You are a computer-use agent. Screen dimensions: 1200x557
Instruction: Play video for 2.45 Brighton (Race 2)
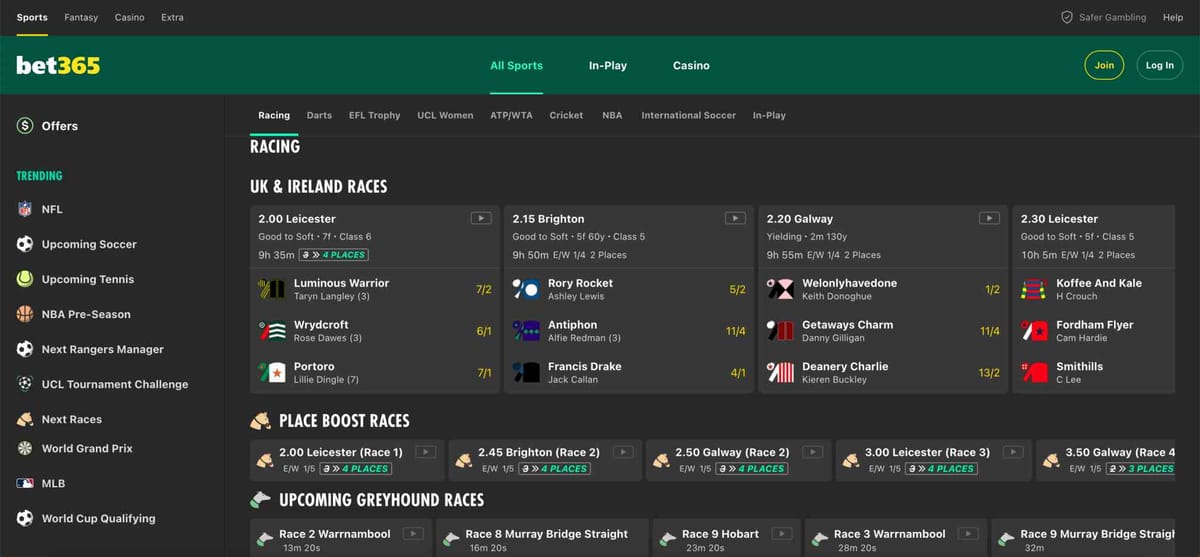(x=623, y=452)
